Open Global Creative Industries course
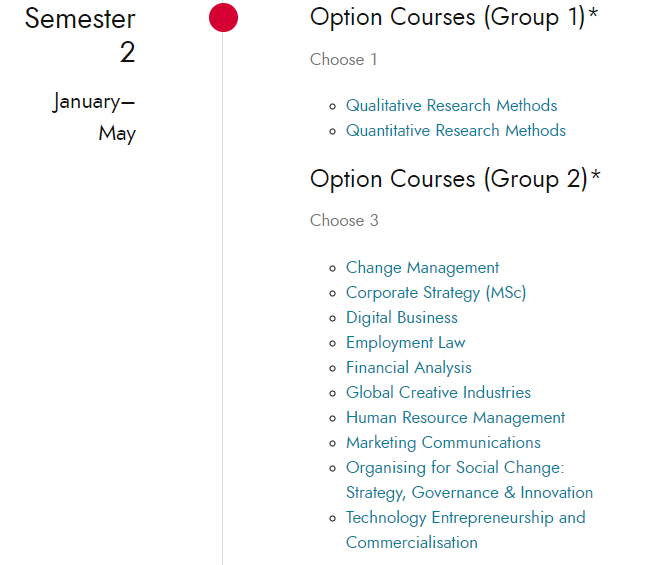Viewport: 651px width, 565px height. [438, 392]
